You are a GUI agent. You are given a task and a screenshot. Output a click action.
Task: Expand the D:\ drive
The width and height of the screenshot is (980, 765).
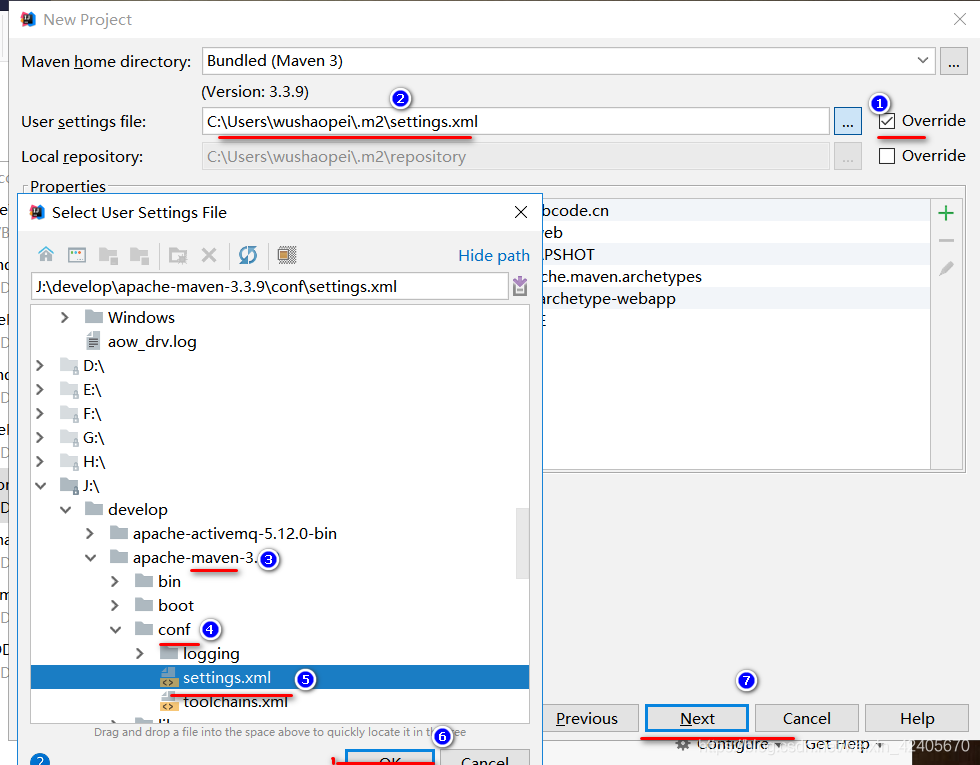pos(40,366)
